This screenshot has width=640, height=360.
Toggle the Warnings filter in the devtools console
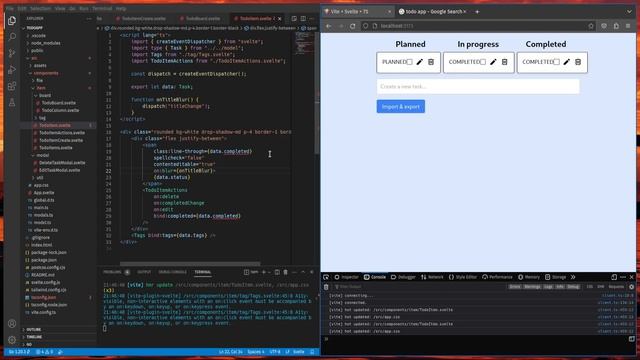point(532,287)
